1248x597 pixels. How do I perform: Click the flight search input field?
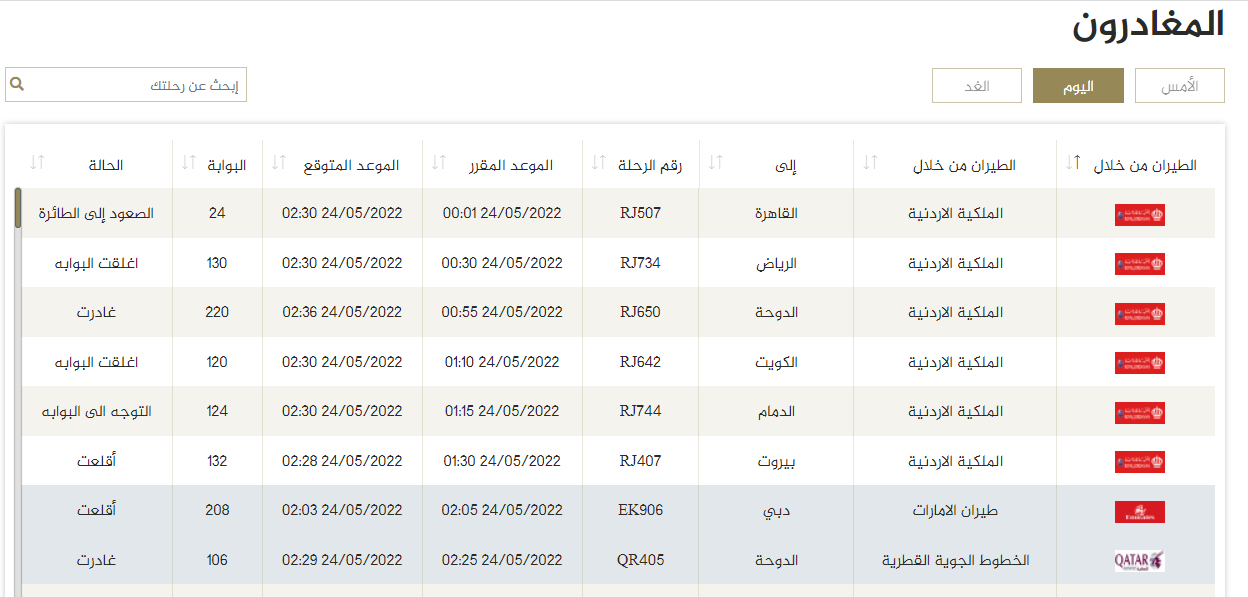pyautogui.click(x=135, y=85)
